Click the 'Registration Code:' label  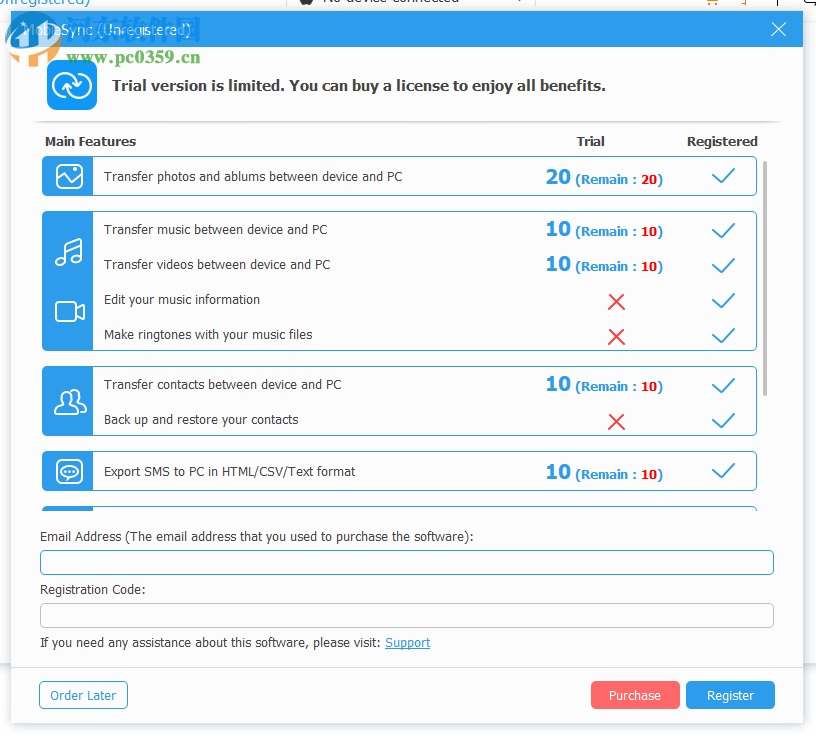pos(93,590)
